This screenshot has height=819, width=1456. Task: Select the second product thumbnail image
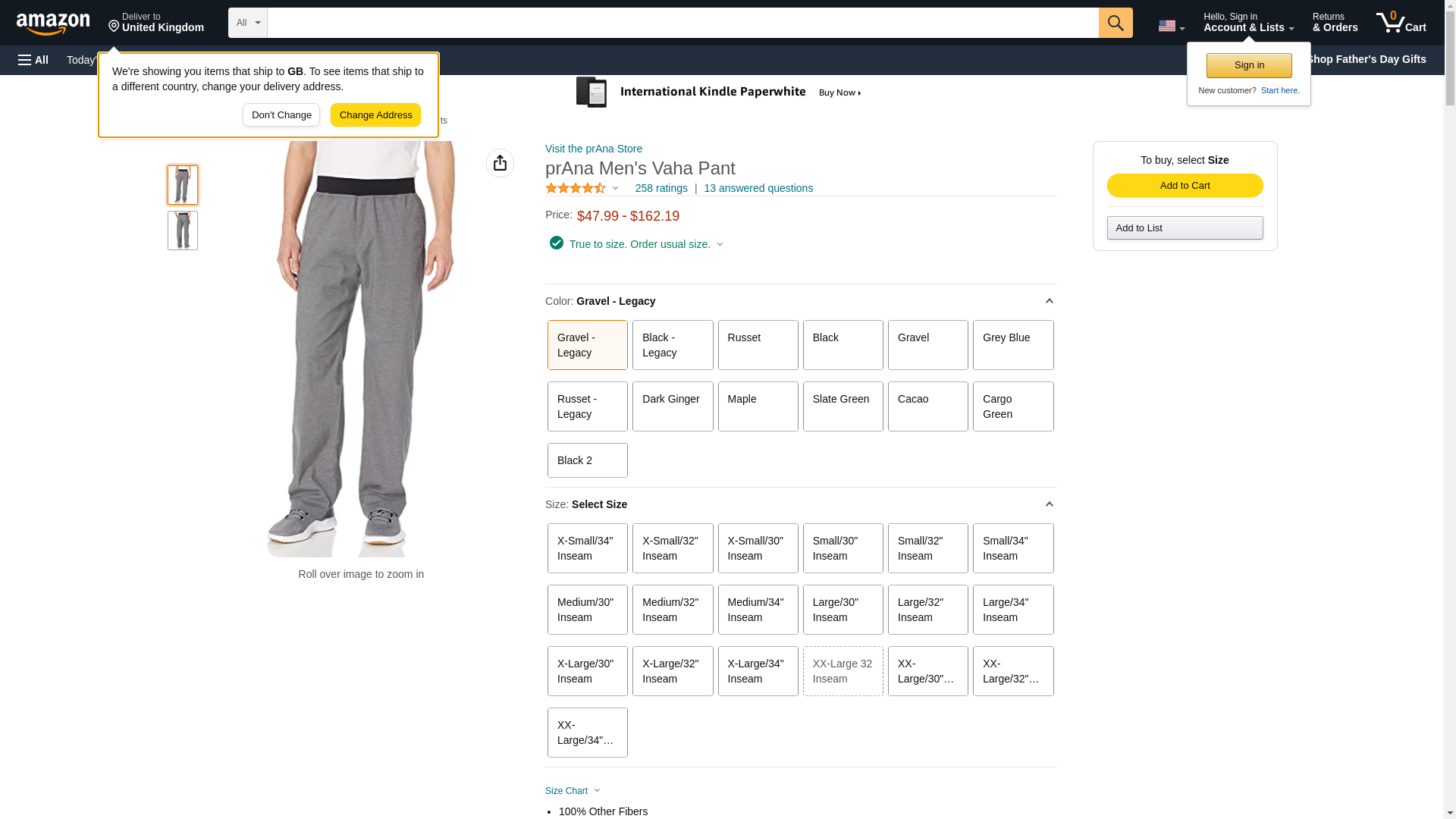183,231
